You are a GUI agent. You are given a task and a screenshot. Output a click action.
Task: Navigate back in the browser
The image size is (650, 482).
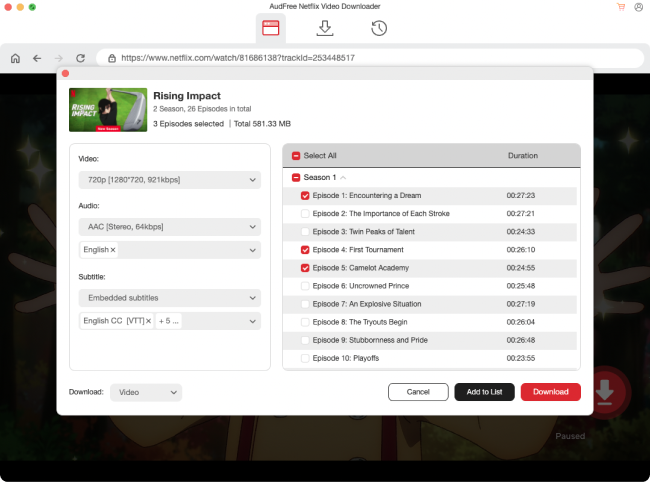click(x=37, y=58)
